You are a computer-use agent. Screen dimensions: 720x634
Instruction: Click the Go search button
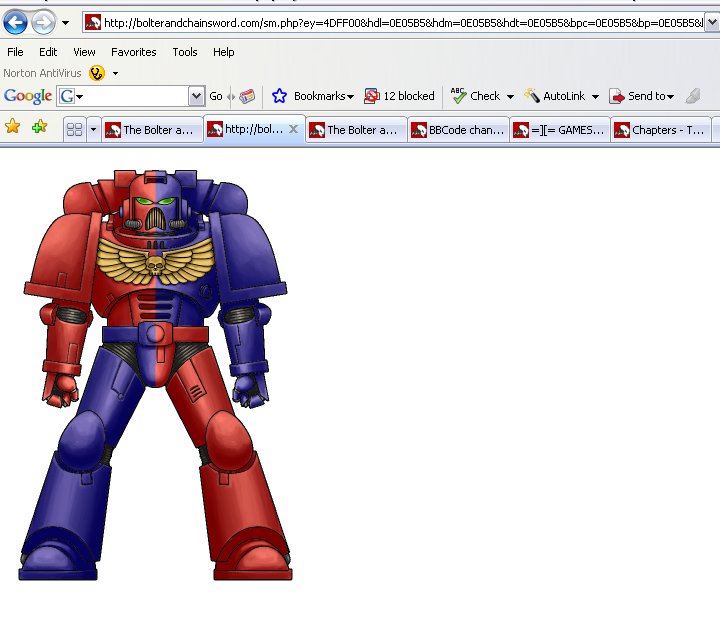216,96
